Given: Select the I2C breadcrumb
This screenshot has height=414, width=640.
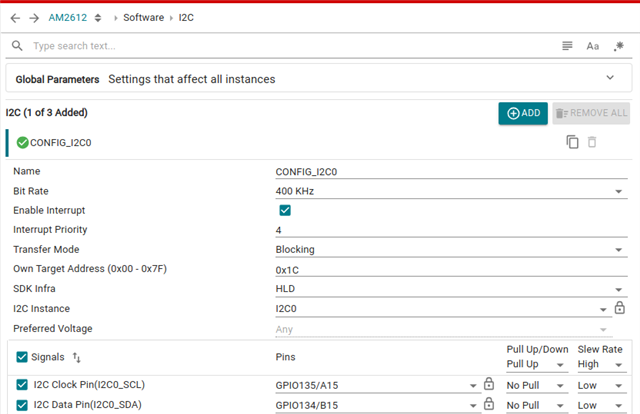Looking at the screenshot, I should pos(186,18).
